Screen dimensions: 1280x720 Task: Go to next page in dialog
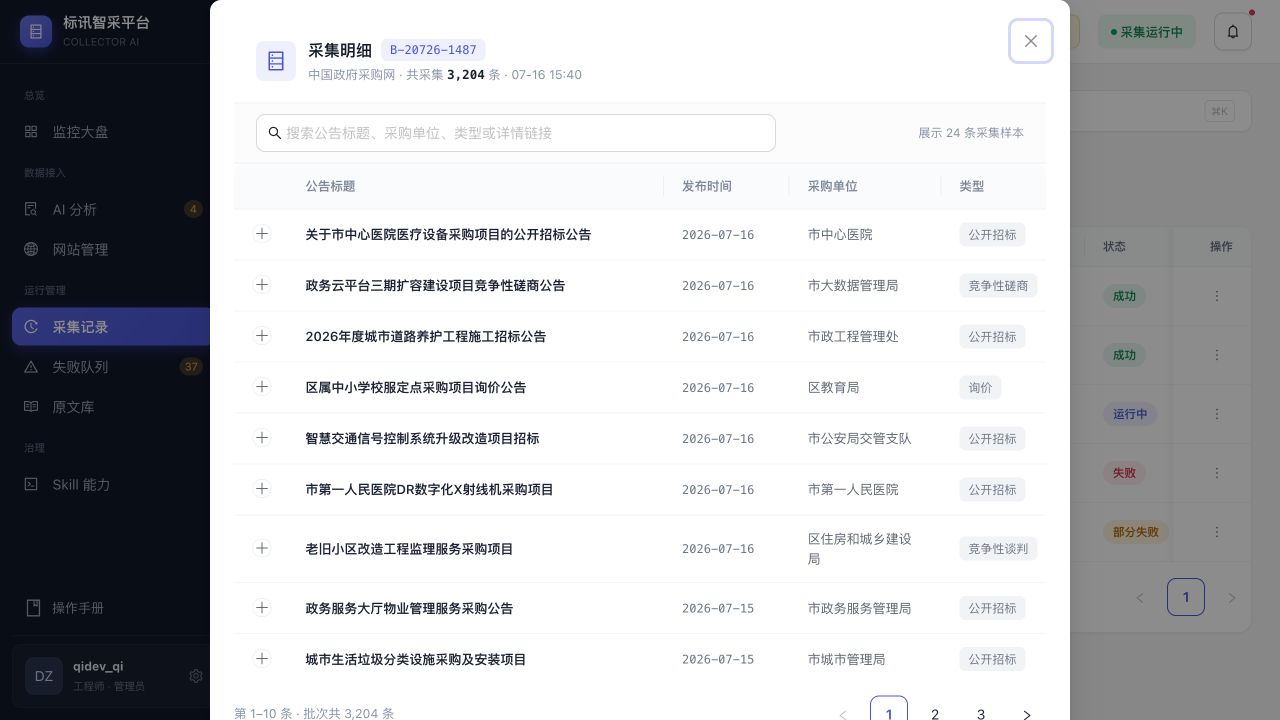pos(1027,714)
